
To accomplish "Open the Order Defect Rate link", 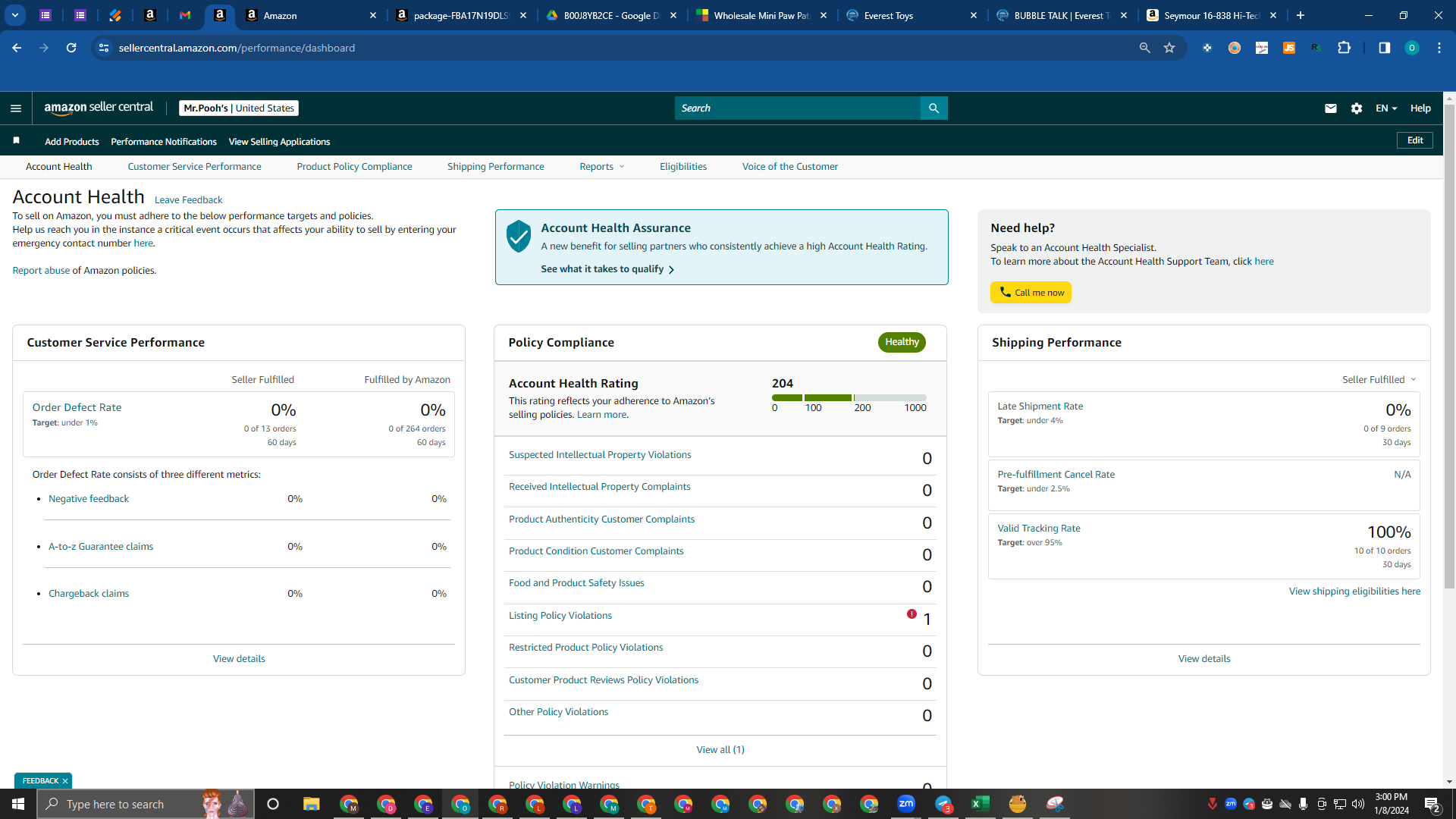I will pyautogui.click(x=77, y=408).
